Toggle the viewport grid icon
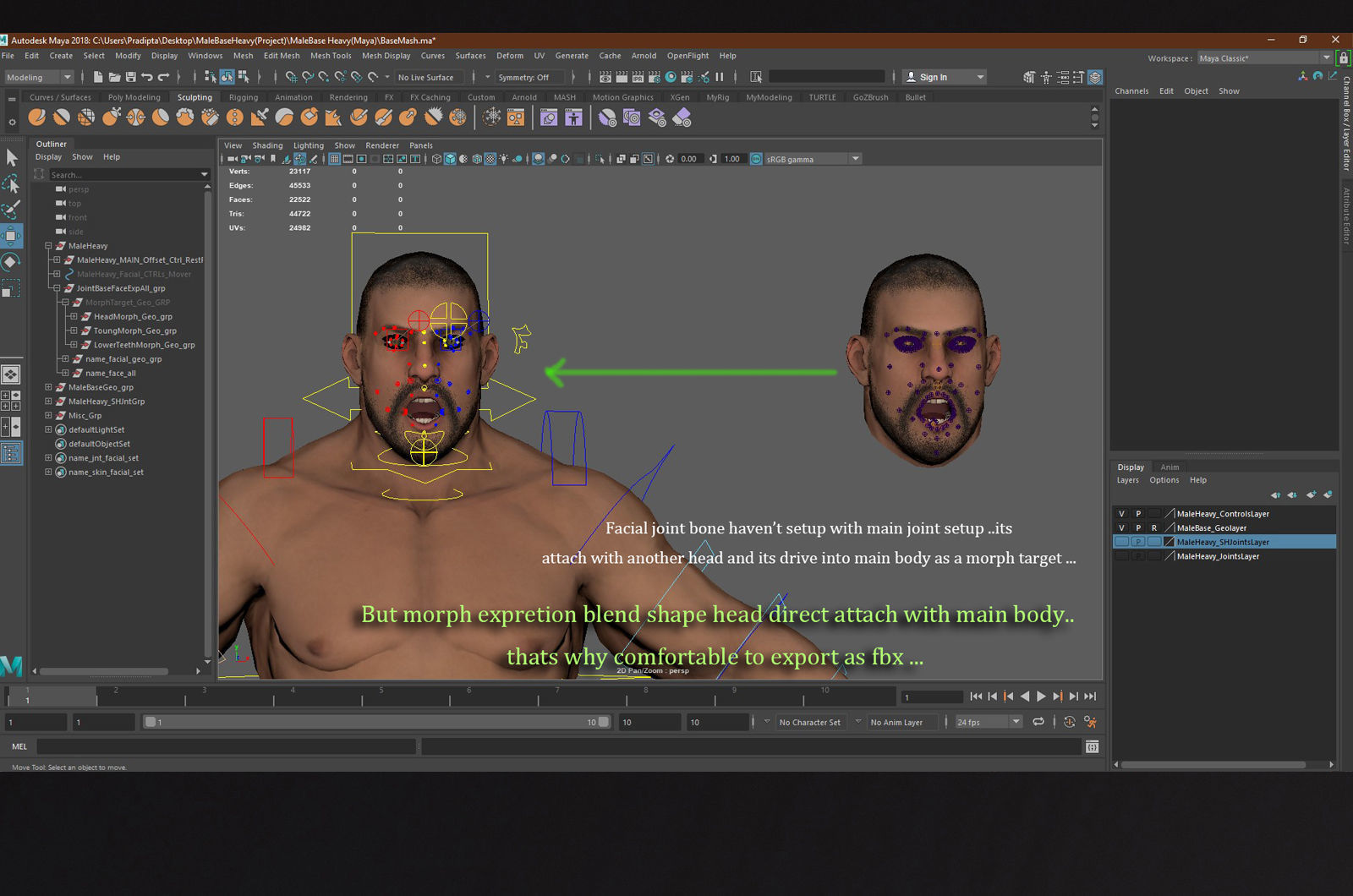1353x896 pixels. (335, 159)
